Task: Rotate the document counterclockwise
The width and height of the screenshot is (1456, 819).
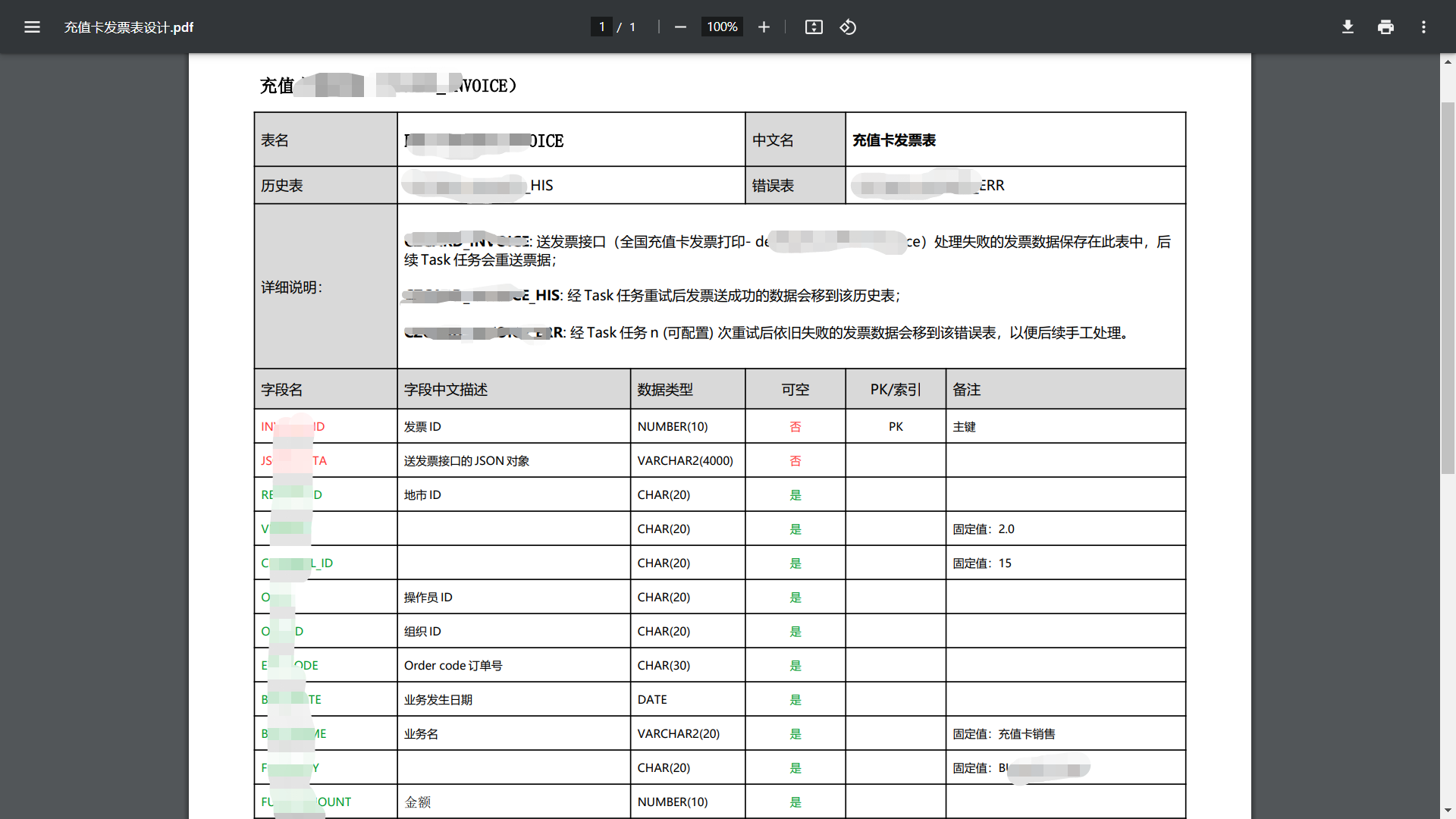Action: point(848,27)
